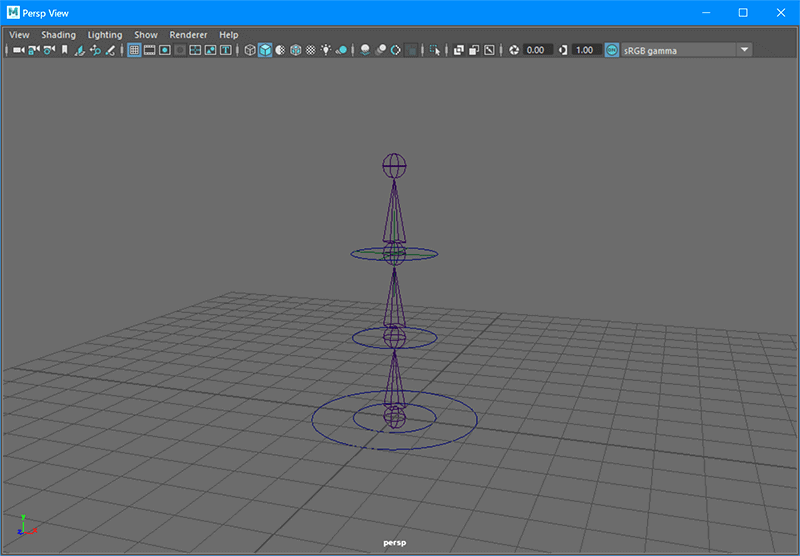Image resolution: width=800 pixels, height=556 pixels.
Task: Click the dimmed Depth of Field icon
Action: [411, 50]
